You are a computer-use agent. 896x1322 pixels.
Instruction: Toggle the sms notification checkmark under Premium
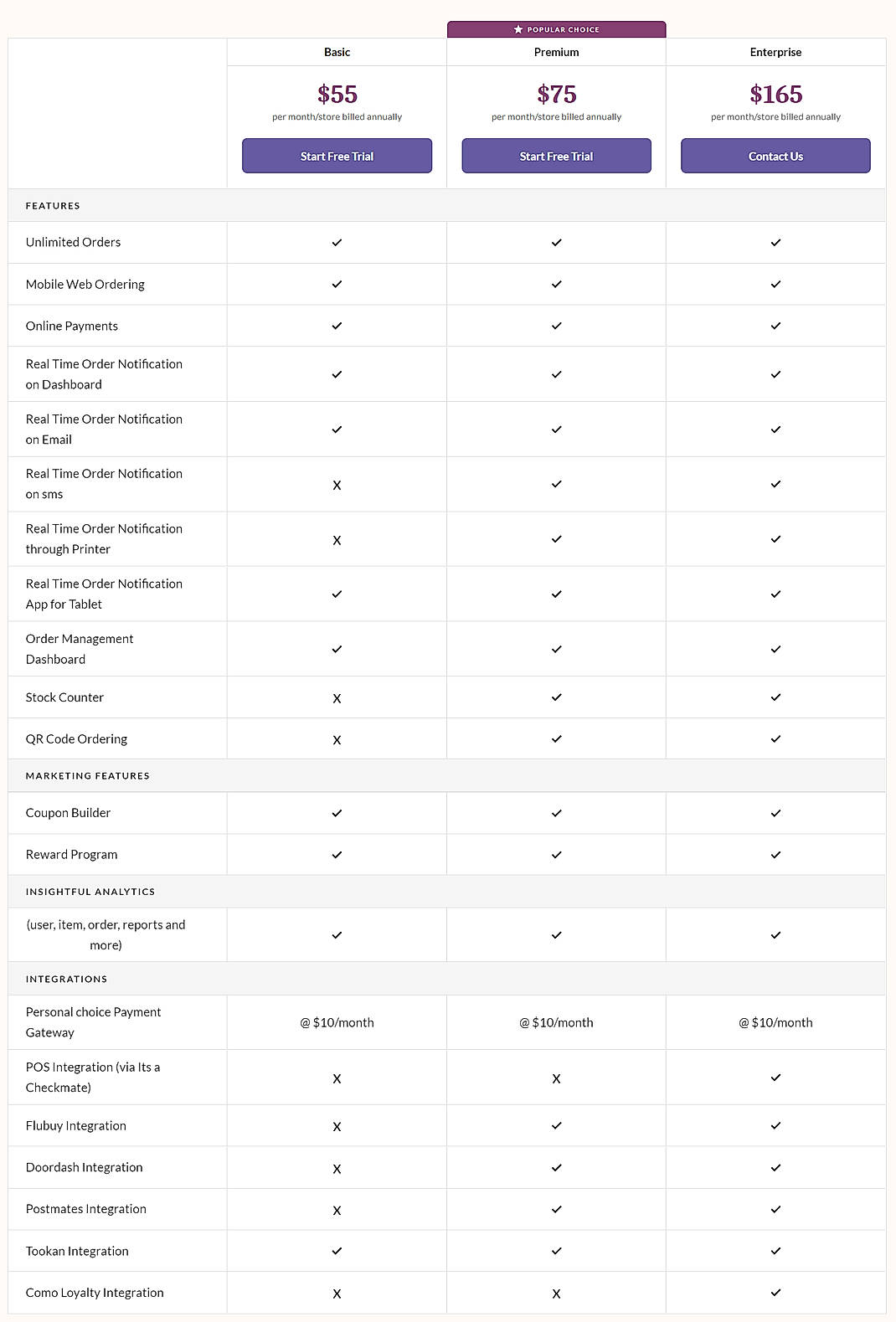coord(556,484)
